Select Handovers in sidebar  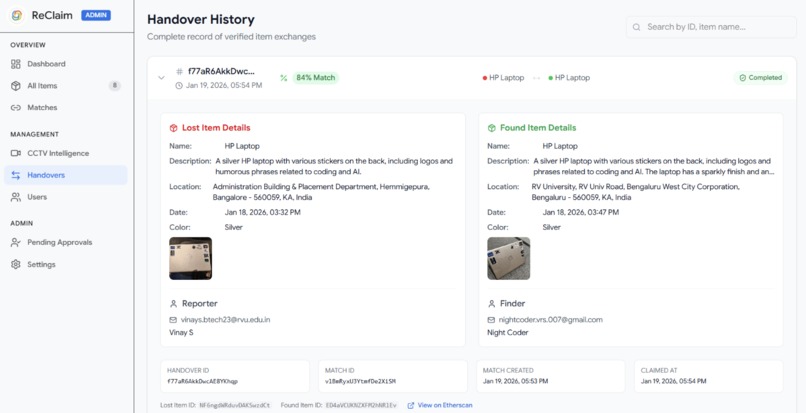coord(65,175)
